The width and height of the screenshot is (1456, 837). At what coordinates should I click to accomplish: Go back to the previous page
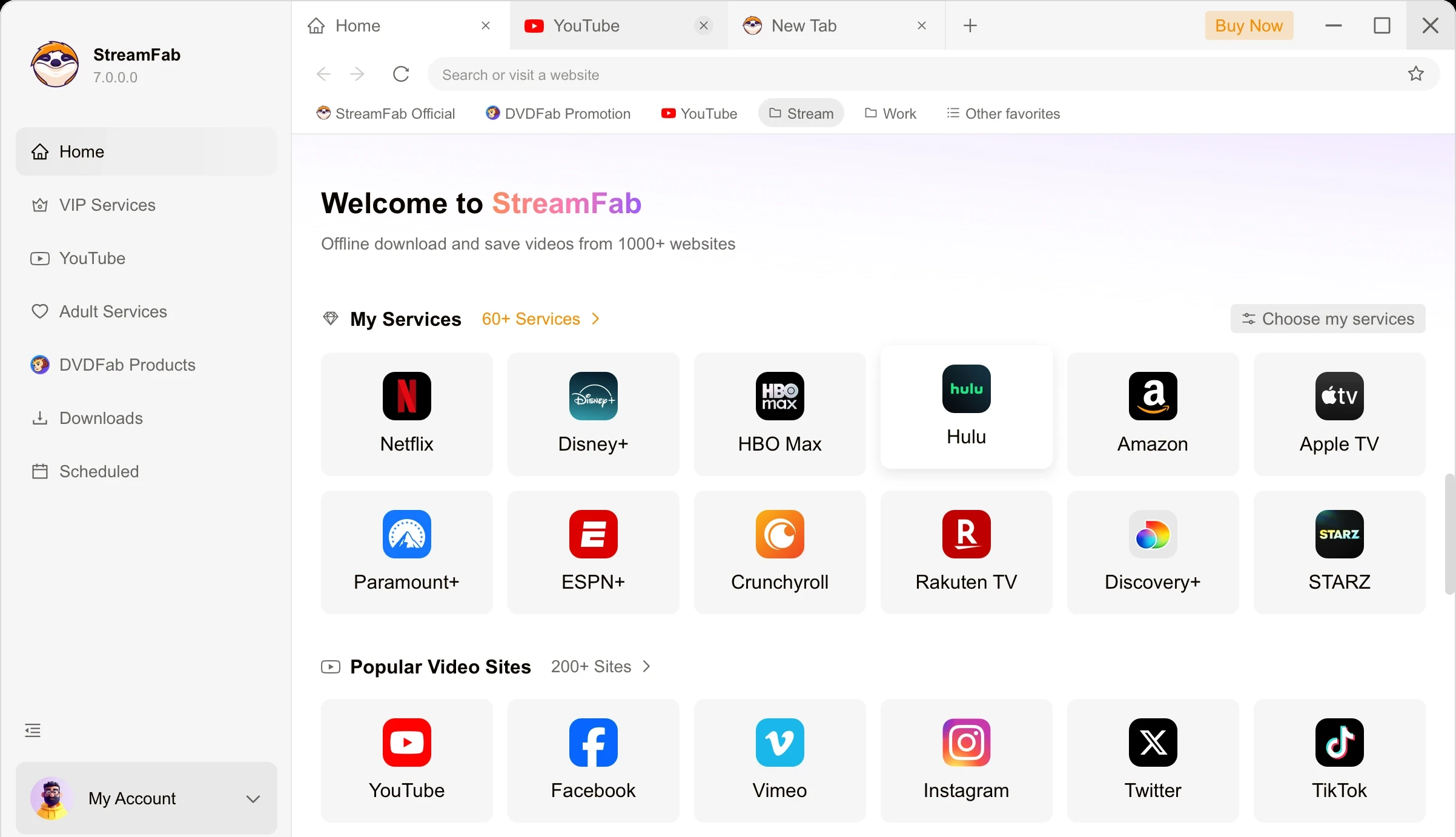pyautogui.click(x=323, y=74)
